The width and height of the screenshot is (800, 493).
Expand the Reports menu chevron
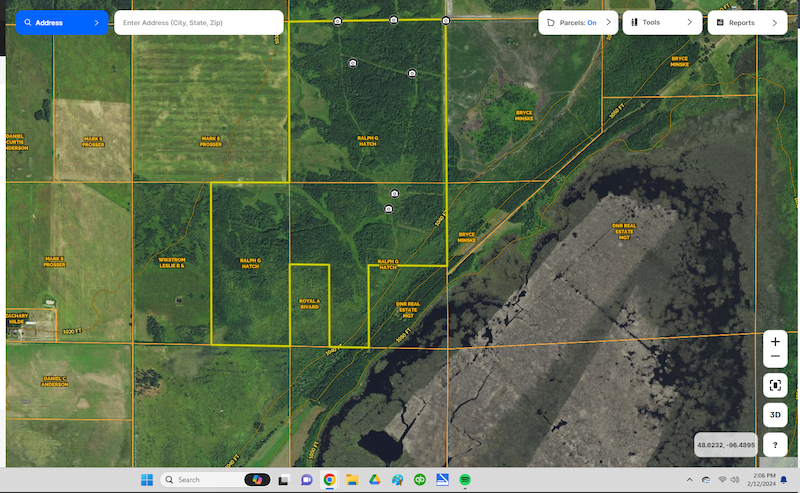tap(774, 22)
